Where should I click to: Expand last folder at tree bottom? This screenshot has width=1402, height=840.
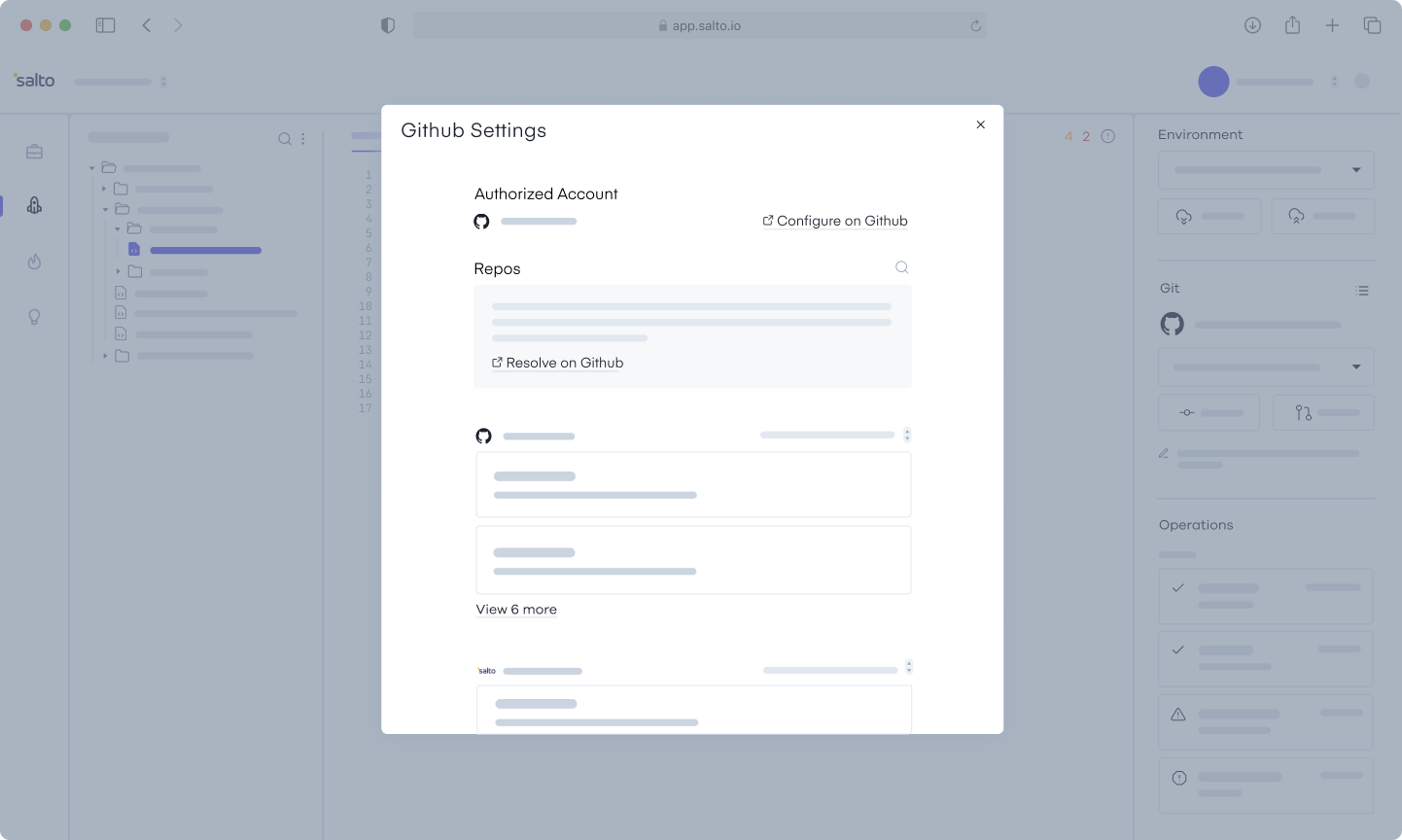coord(105,356)
